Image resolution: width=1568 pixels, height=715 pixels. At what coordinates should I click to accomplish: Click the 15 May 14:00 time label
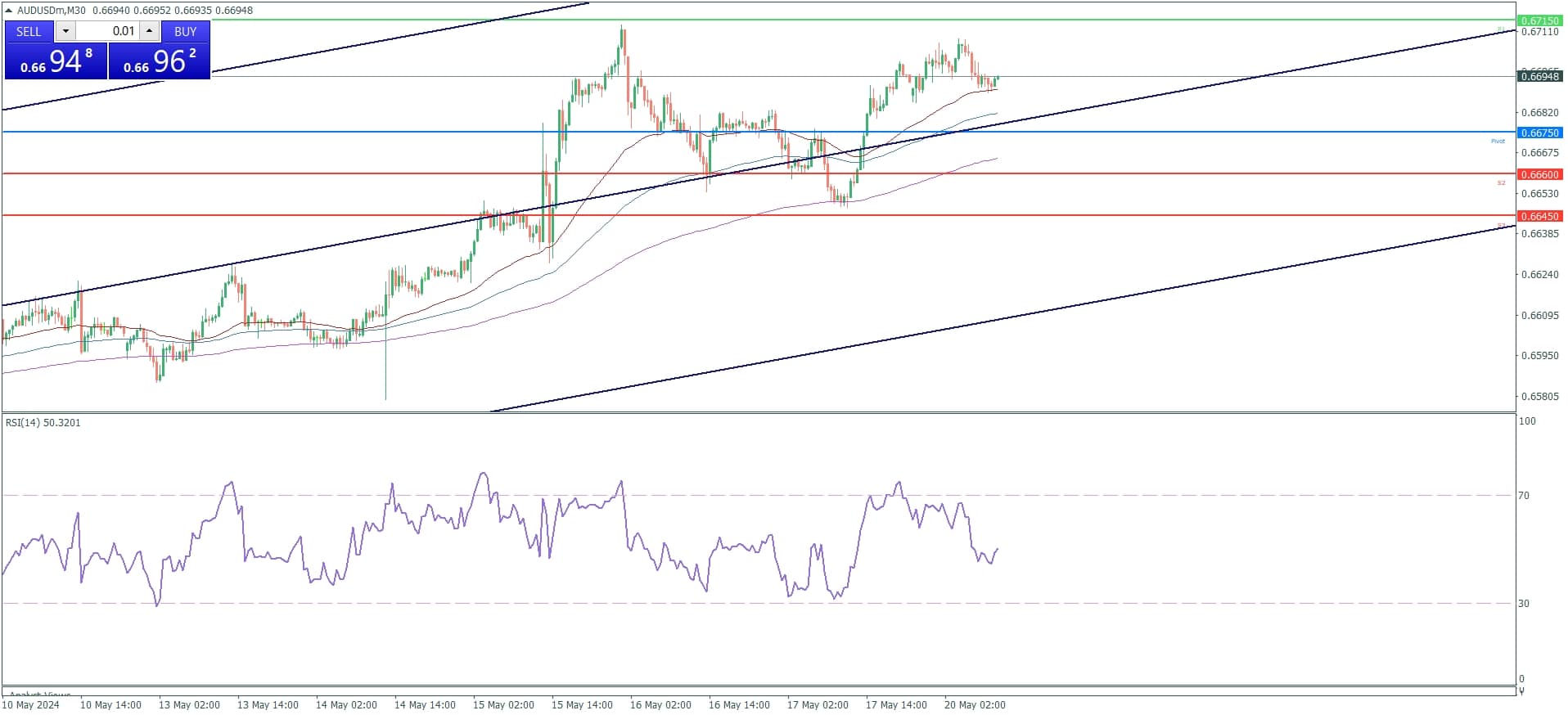pos(582,705)
